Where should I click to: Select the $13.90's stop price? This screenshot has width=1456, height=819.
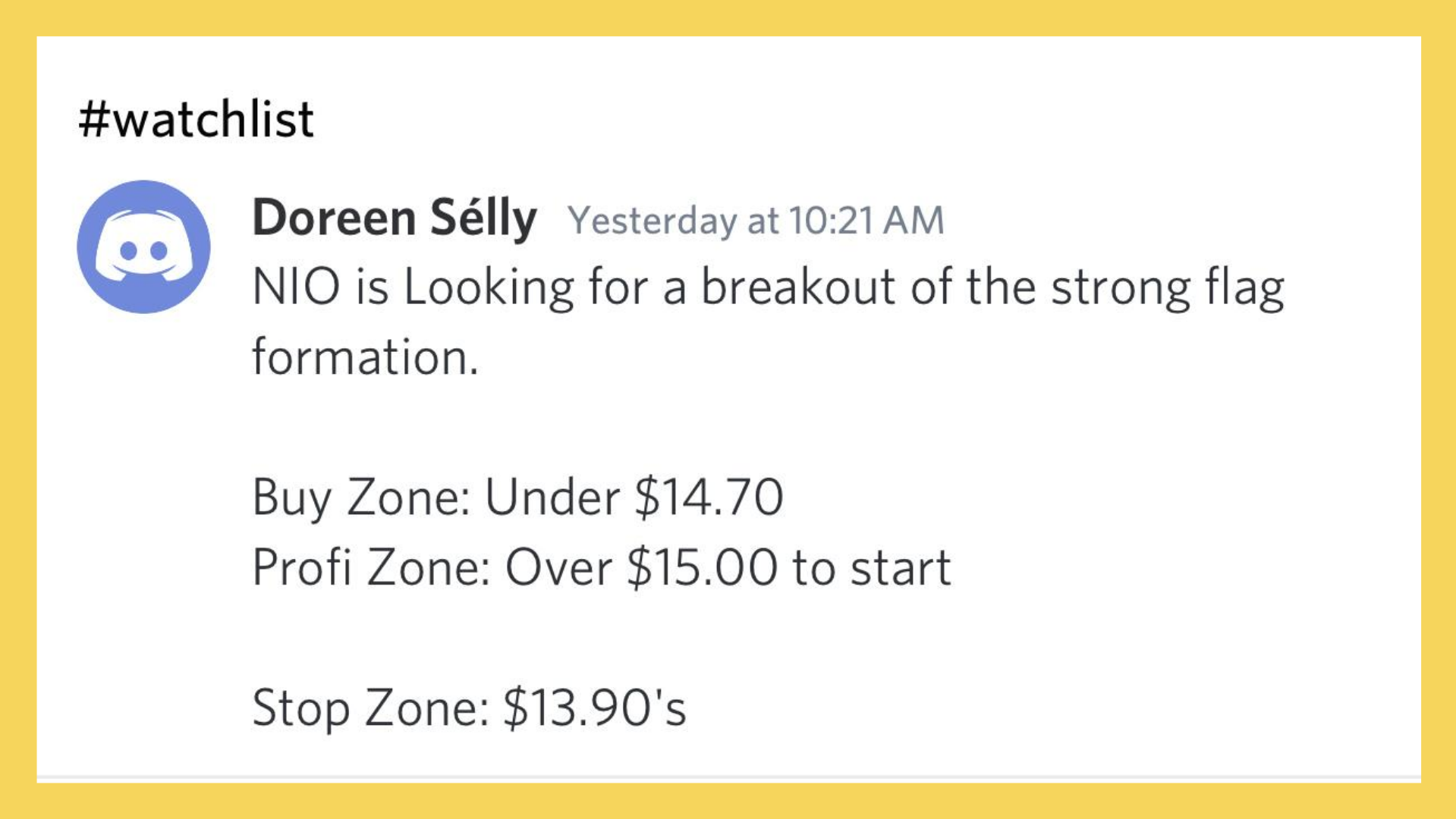[595, 708]
